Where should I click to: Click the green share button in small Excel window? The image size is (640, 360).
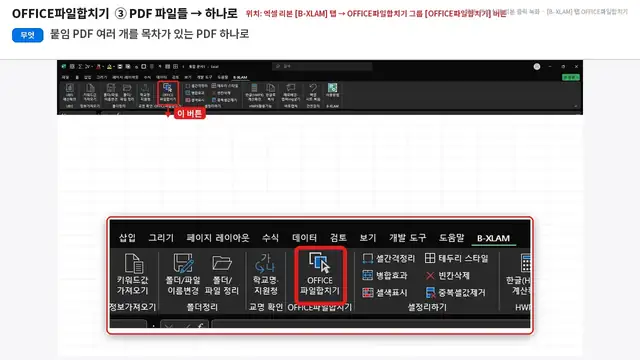tap(571, 77)
